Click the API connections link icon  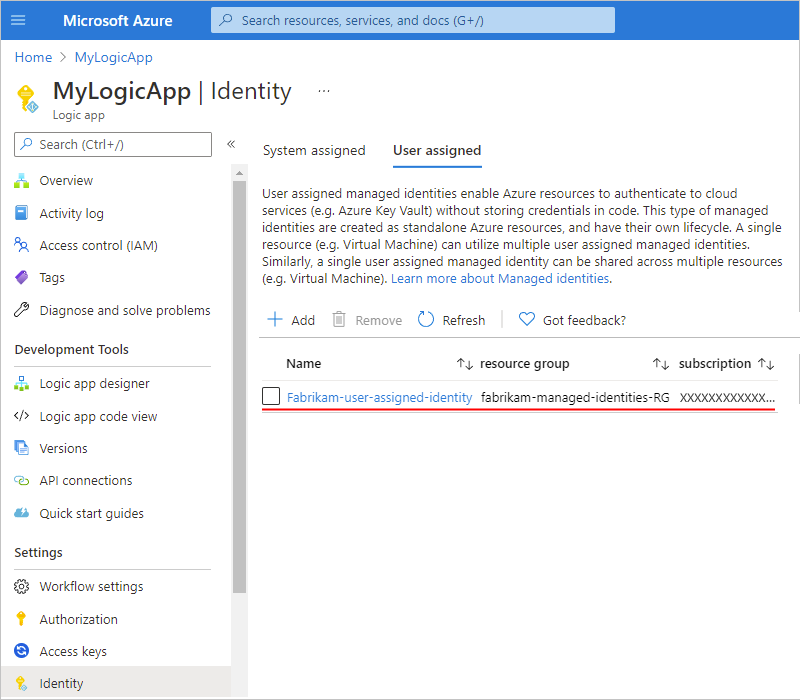coord(21,481)
